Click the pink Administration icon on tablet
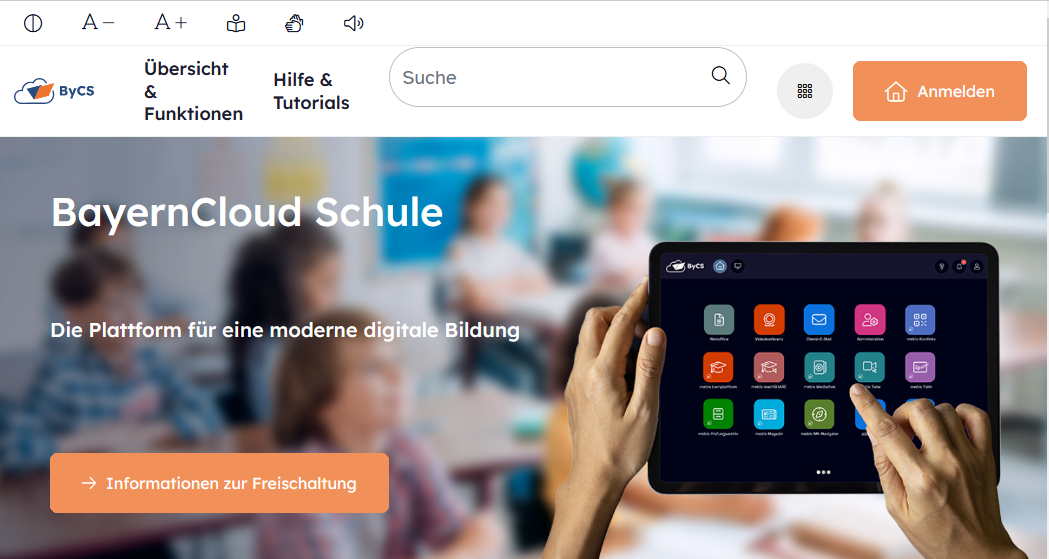Screen dimensions: 1049x559 pyautogui.click(x=870, y=320)
